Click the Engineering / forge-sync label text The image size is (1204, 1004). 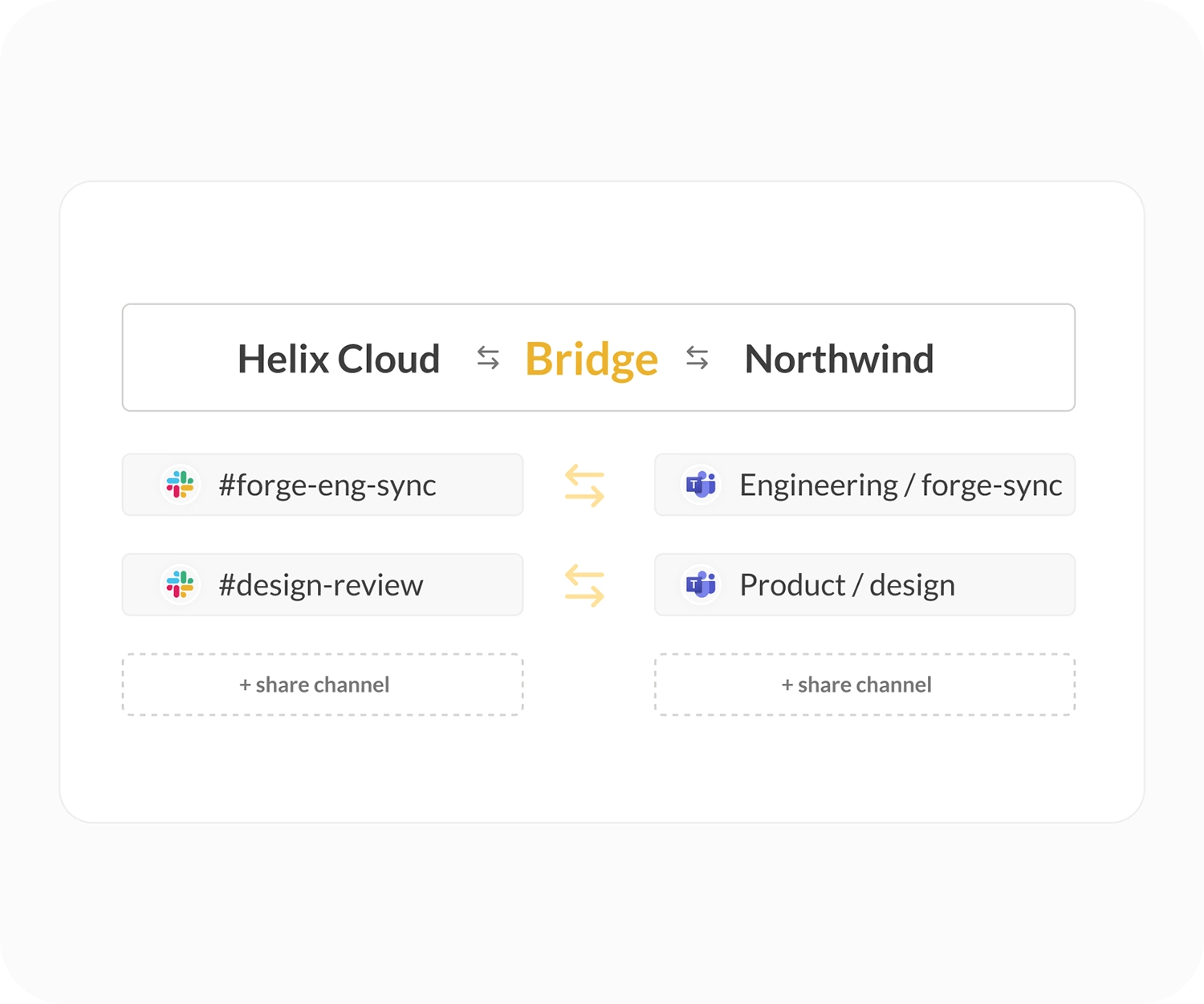pos(901,486)
